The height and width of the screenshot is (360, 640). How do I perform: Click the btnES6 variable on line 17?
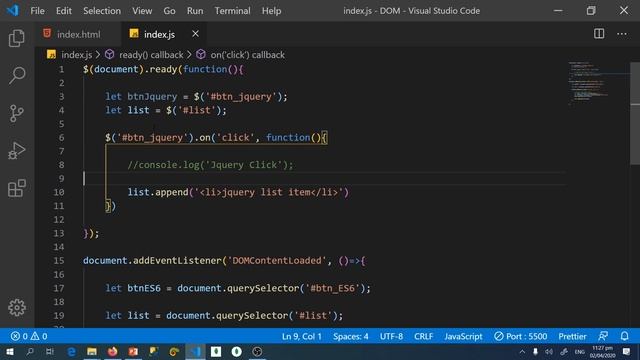click(x=144, y=288)
